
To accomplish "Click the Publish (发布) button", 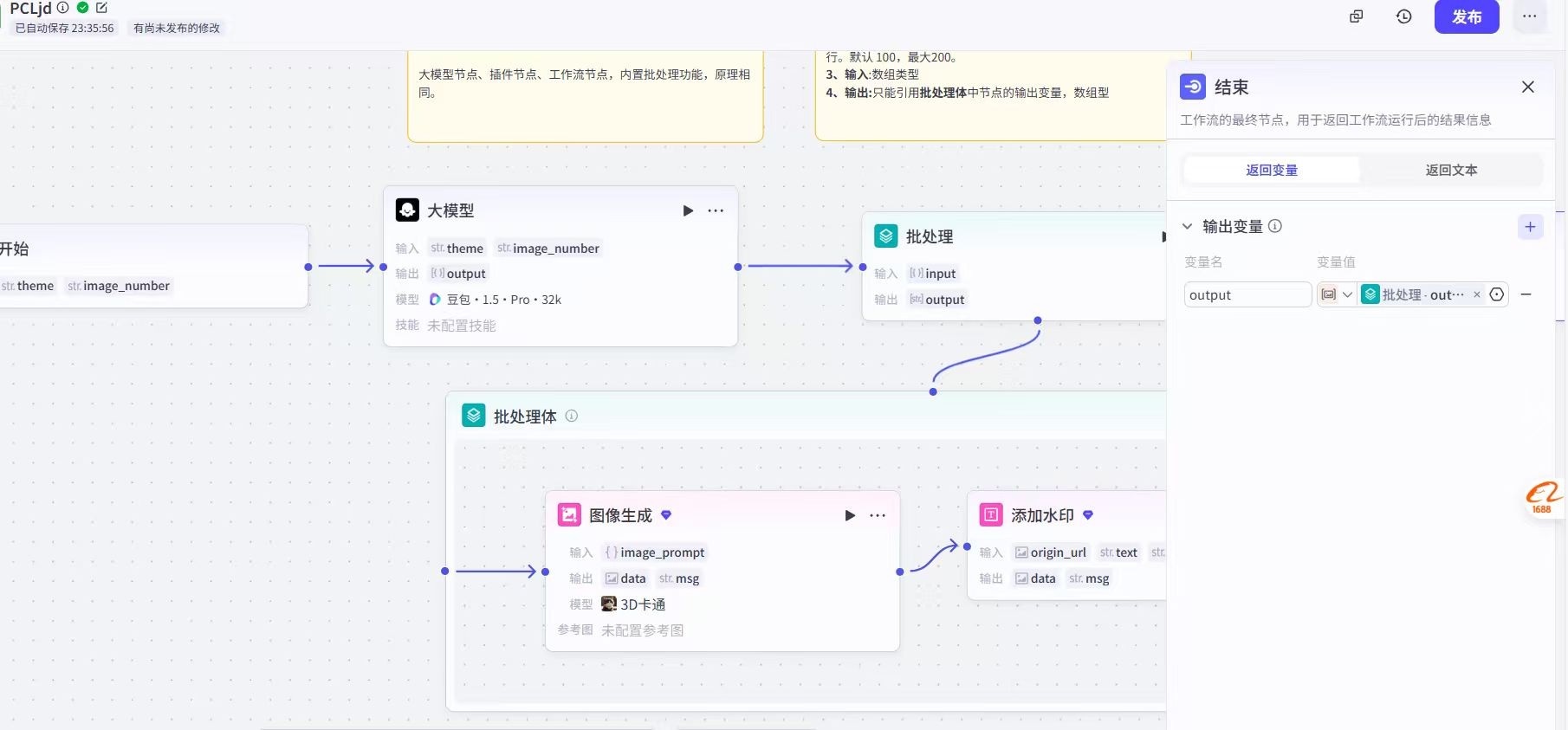I will click(1466, 17).
